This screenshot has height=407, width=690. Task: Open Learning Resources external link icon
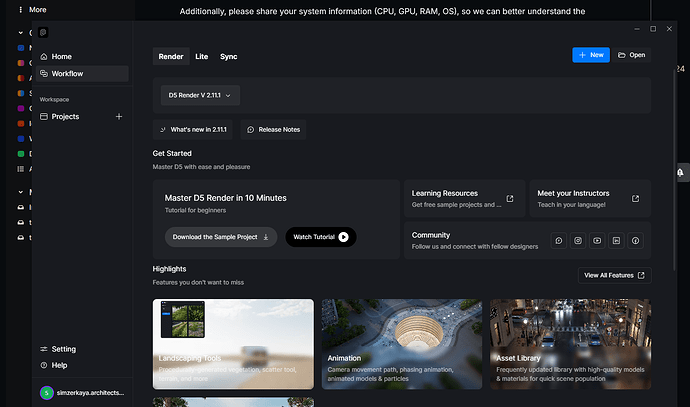[x=510, y=199]
